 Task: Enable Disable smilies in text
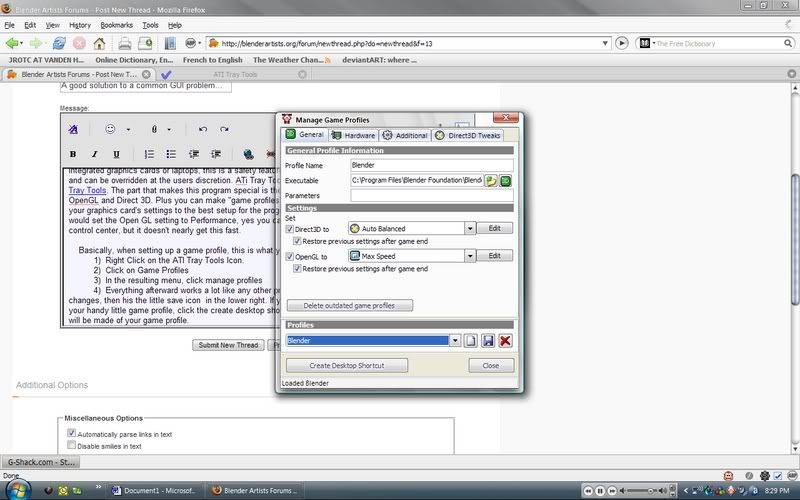tap(71, 445)
